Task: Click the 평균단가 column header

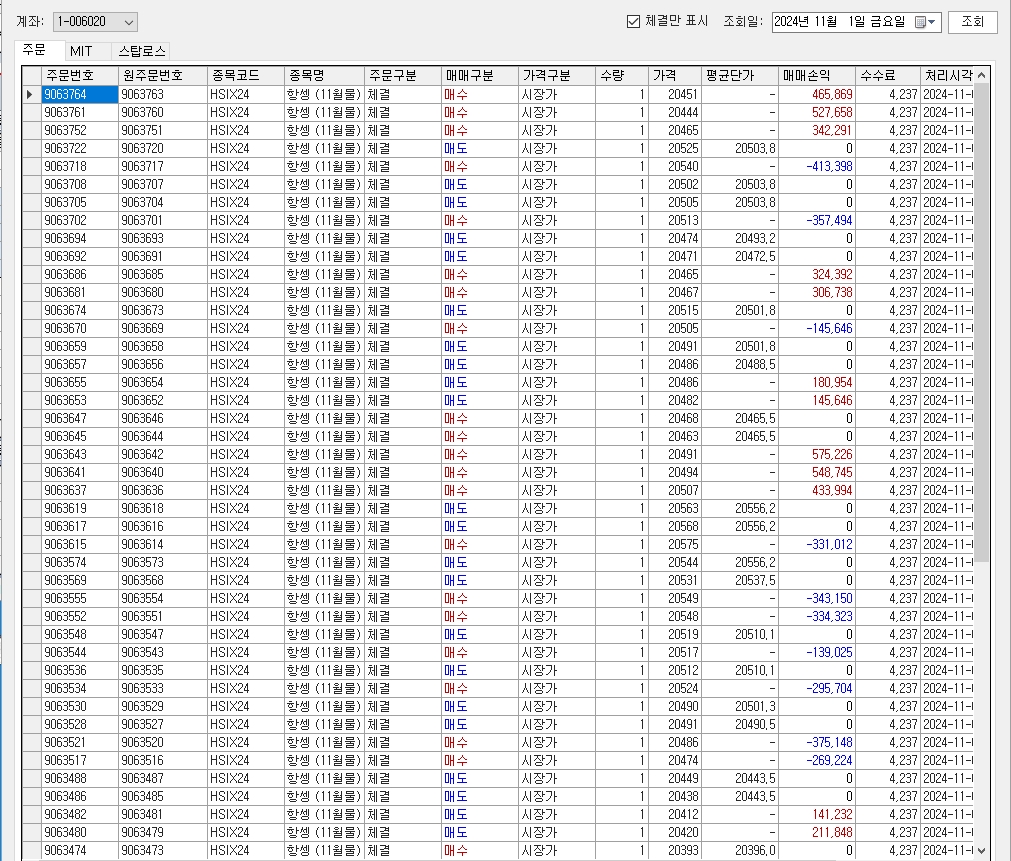Action: click(x=740, y=76)
